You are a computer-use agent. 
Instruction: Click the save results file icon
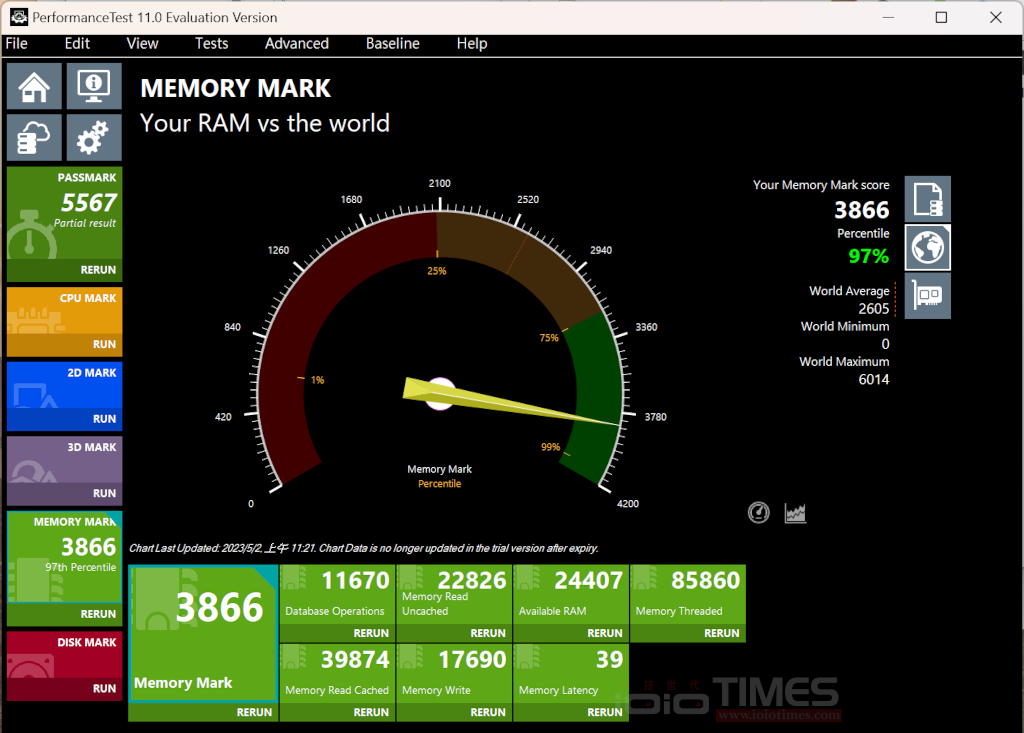pos(927,199)
